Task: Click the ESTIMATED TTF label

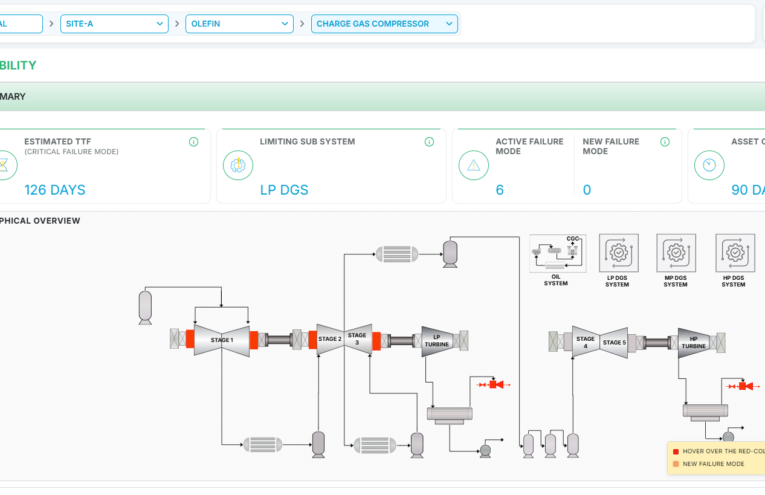Action: pyautogui.click(x=58, y=142)
